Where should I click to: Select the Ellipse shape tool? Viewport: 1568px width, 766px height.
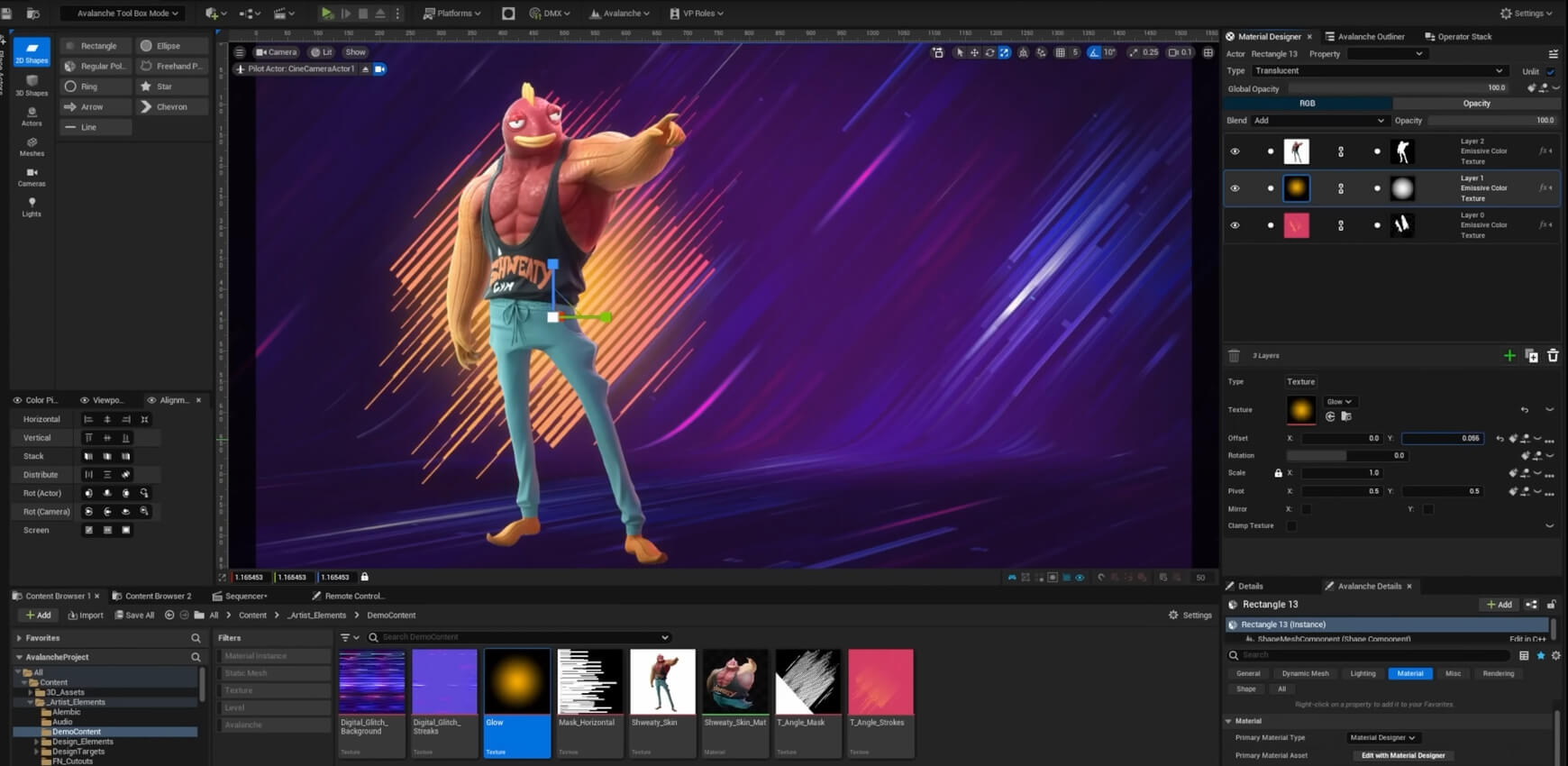tap(171, 46)
